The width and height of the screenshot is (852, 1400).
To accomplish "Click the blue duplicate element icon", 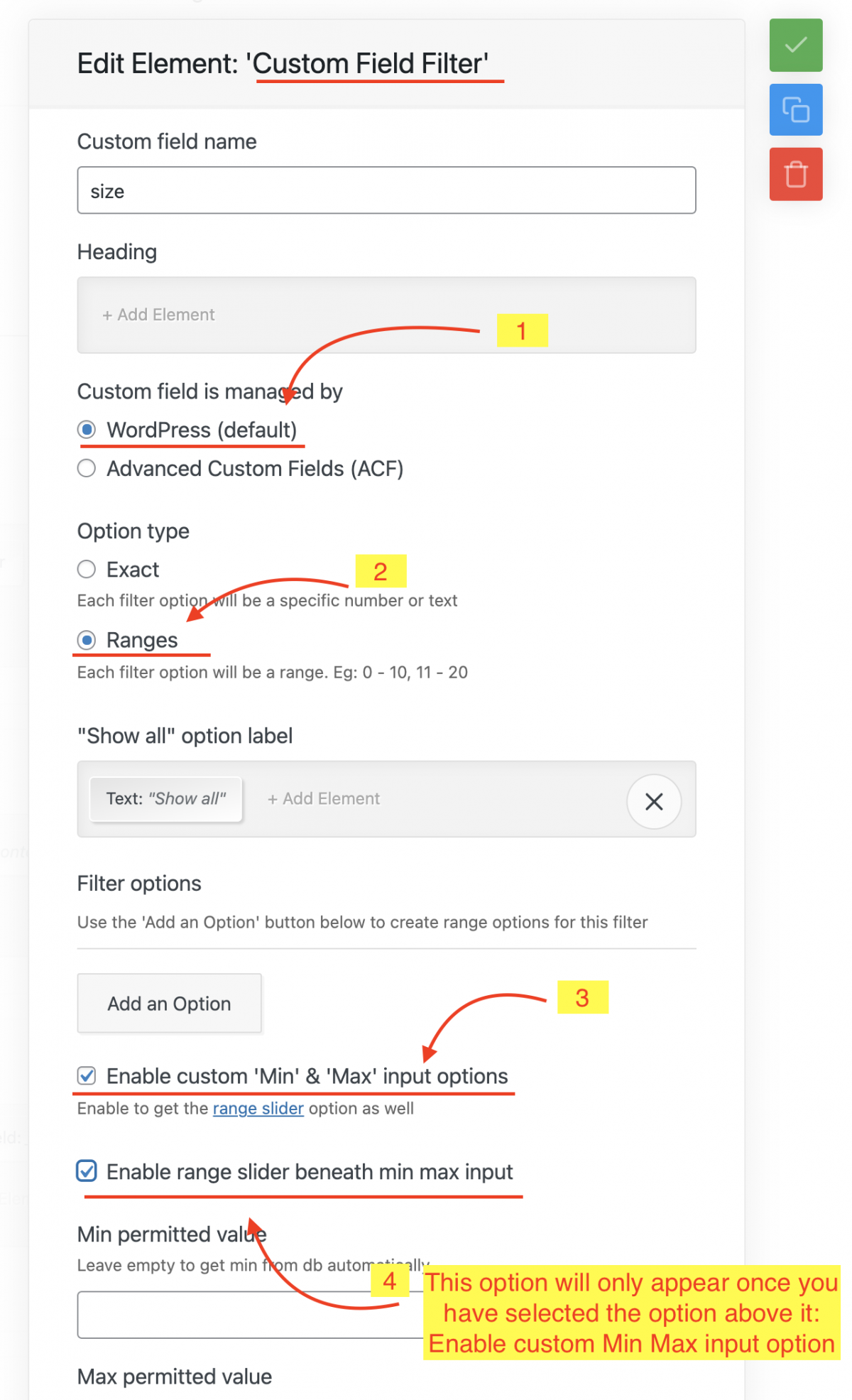I will 795,110.
